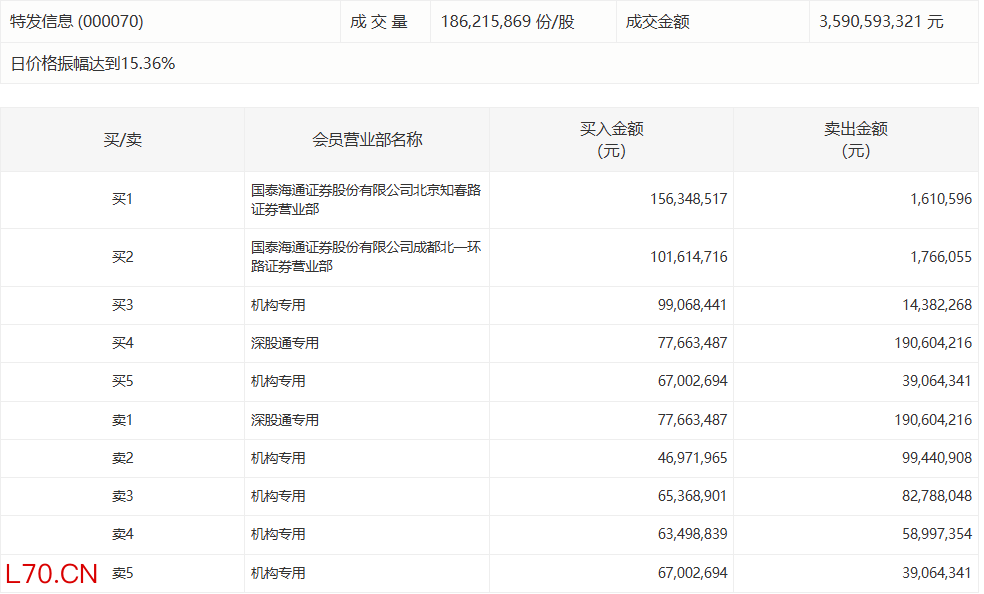The image size is (984, 594).
Task: Select the 日价格振幅达到15.36% notice text
Action: [x=93, y=63]
